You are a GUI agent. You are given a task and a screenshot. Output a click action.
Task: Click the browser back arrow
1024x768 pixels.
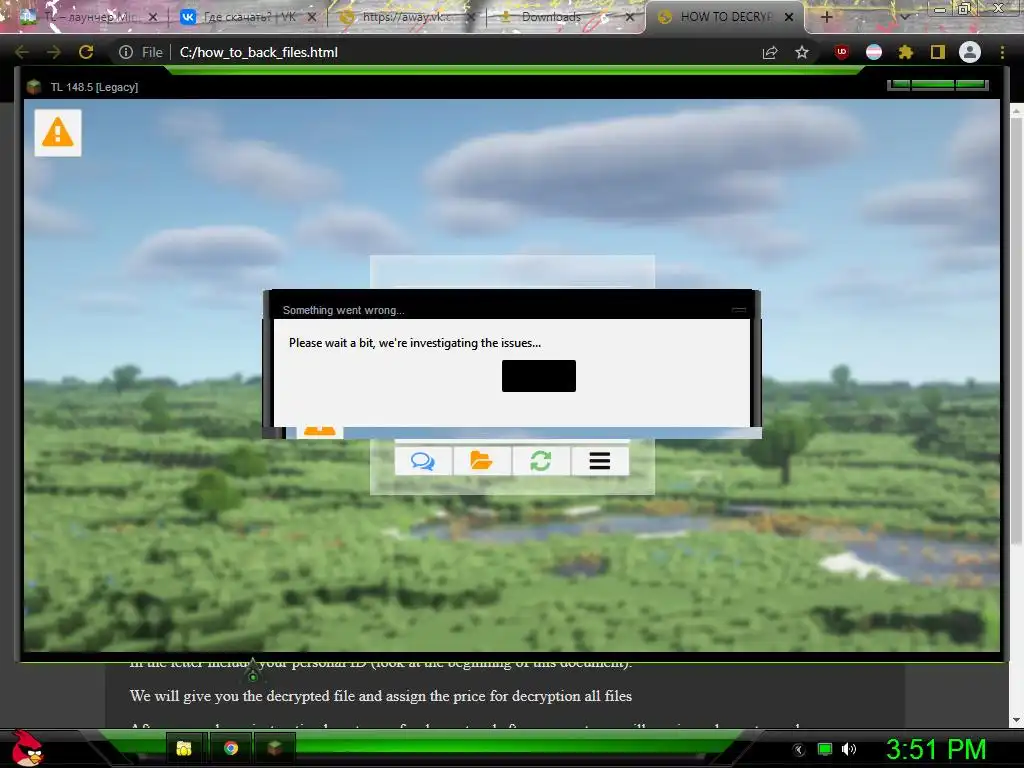click(22, 52)
